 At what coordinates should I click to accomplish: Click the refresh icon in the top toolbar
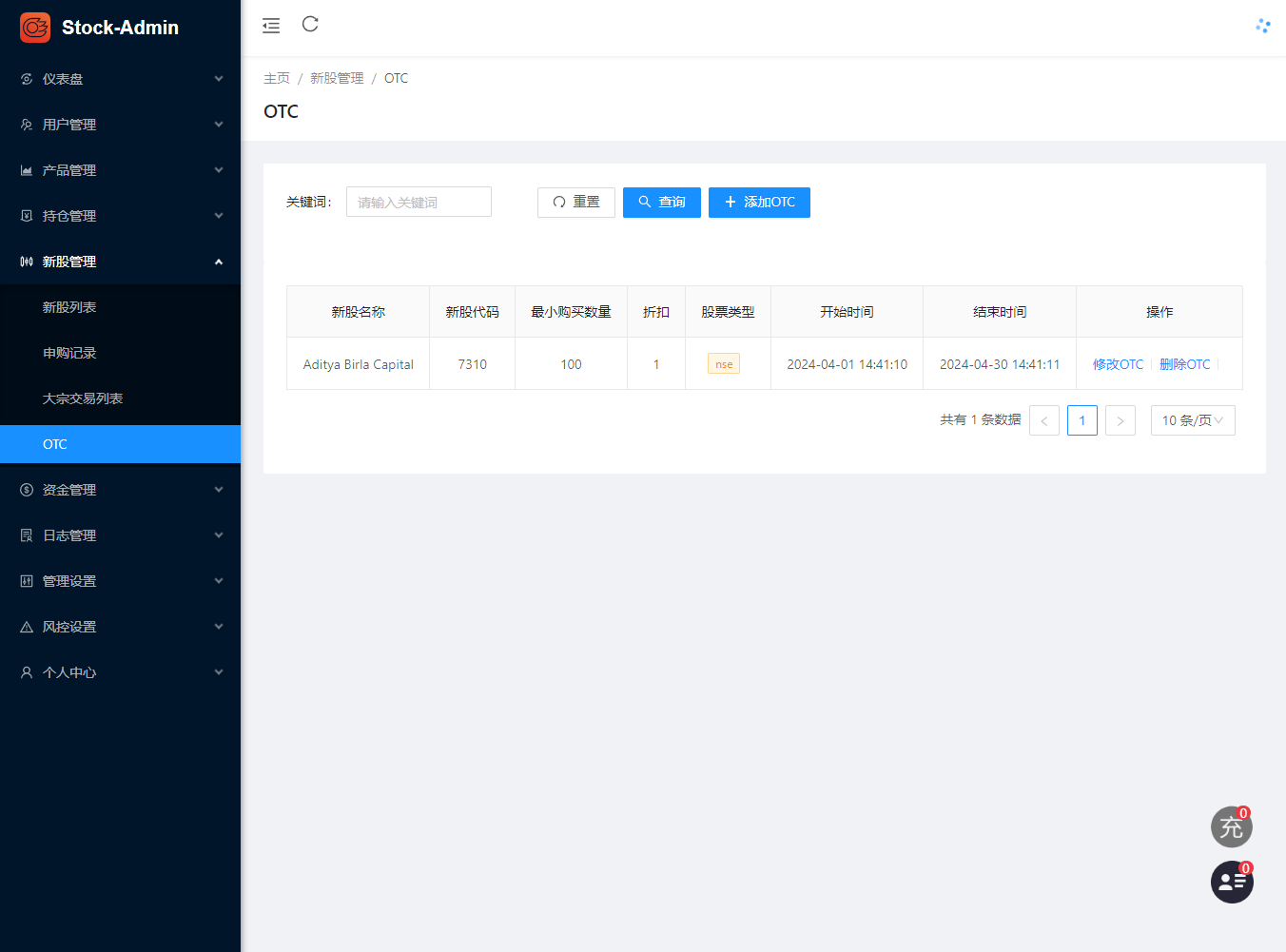(309, 25)
